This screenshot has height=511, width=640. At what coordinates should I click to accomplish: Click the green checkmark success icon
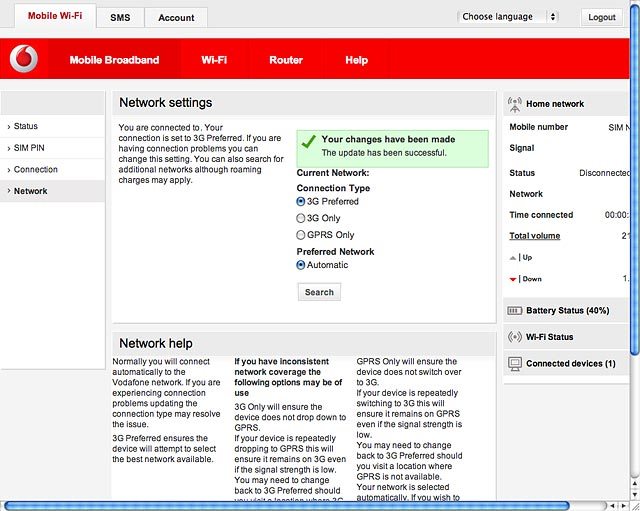pos(309,141)
